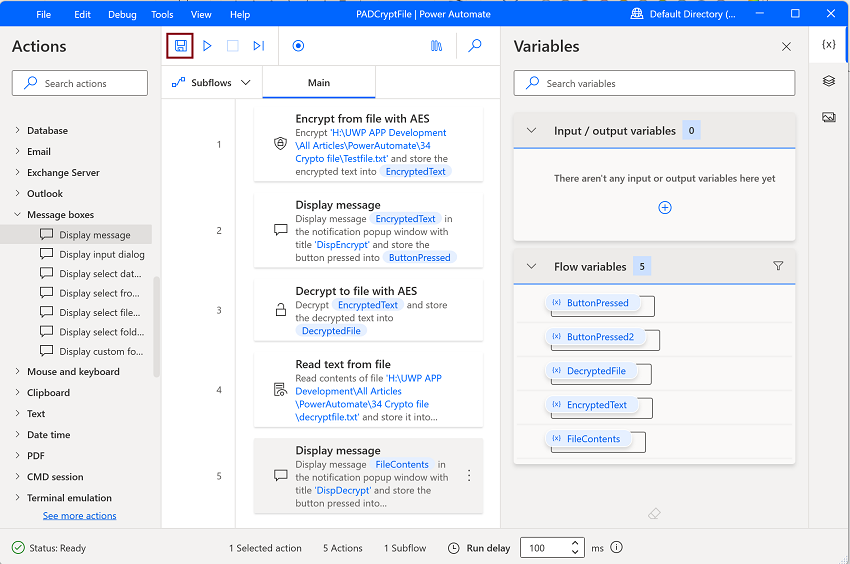Image resolution: width=850 pixels, height=564 pixels.
Task: Run the flow with the play icon
Action: click(207, 46)
